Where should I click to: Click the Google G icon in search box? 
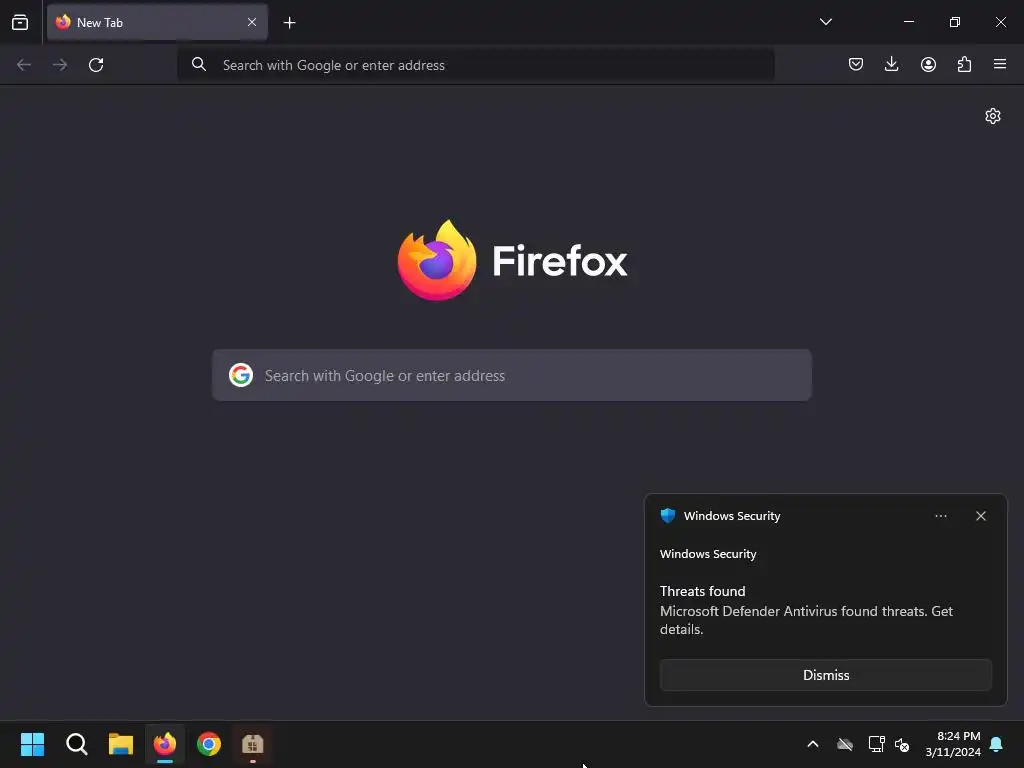241,376
